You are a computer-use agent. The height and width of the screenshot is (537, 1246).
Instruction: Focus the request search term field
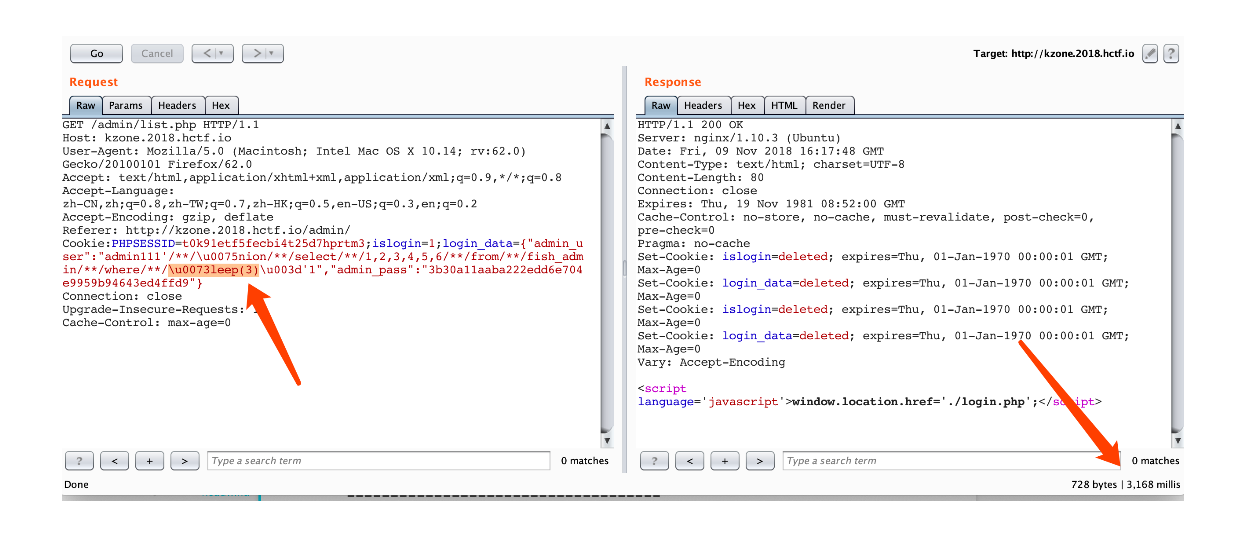(x=379, y=461)
